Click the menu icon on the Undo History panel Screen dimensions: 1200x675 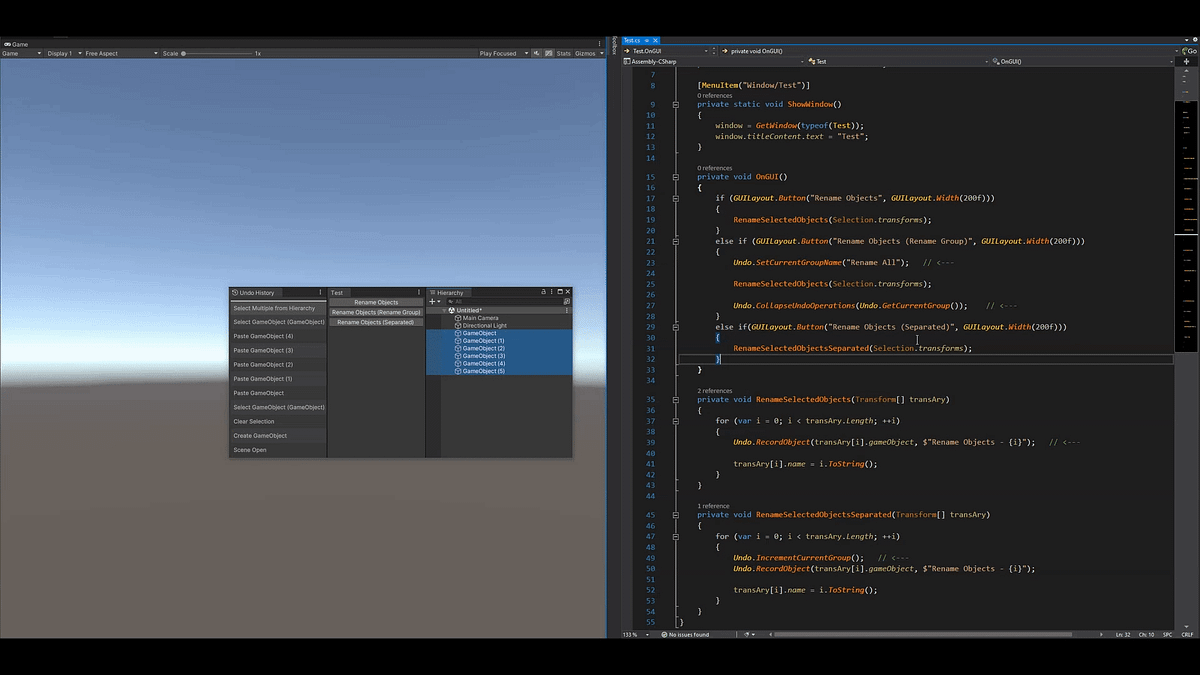click(x=320, y=292)
